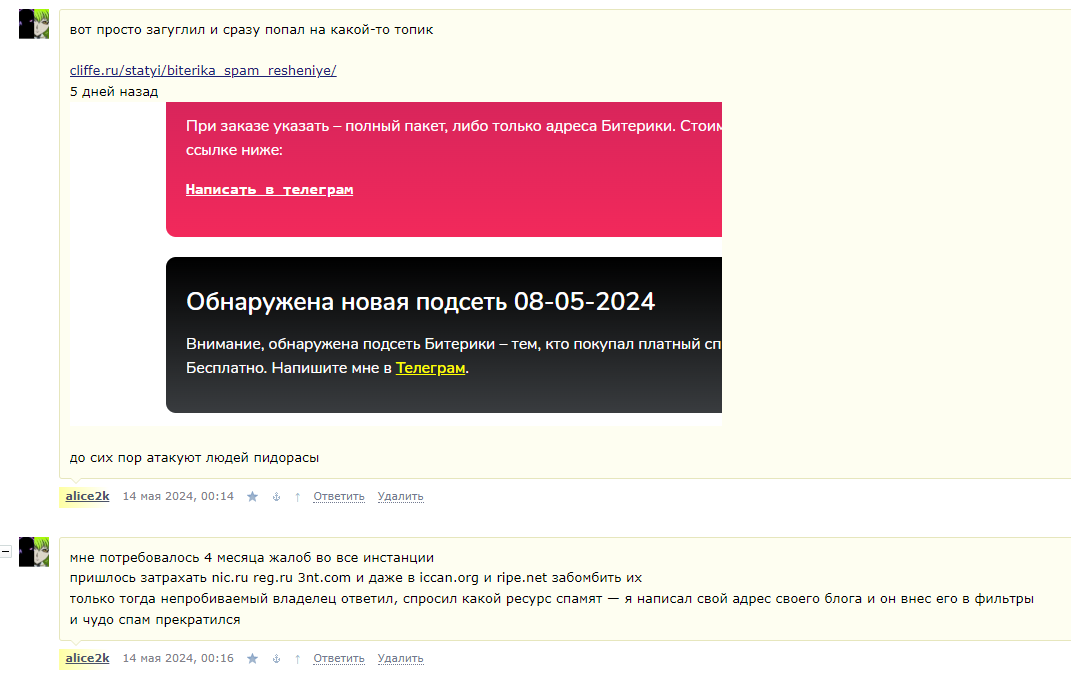Star the 00:14 comment

pyautogui.click(x=252, y=497)
